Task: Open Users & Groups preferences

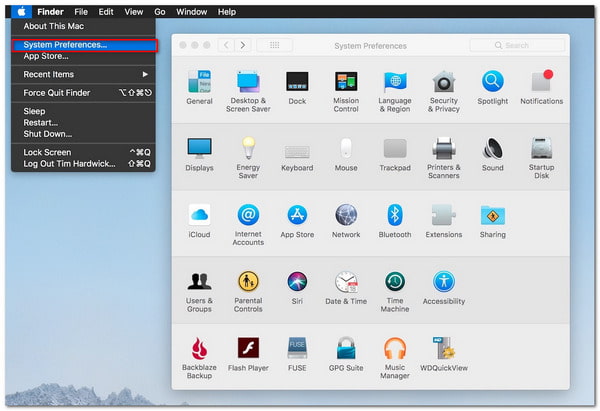Action: (199, 291)
